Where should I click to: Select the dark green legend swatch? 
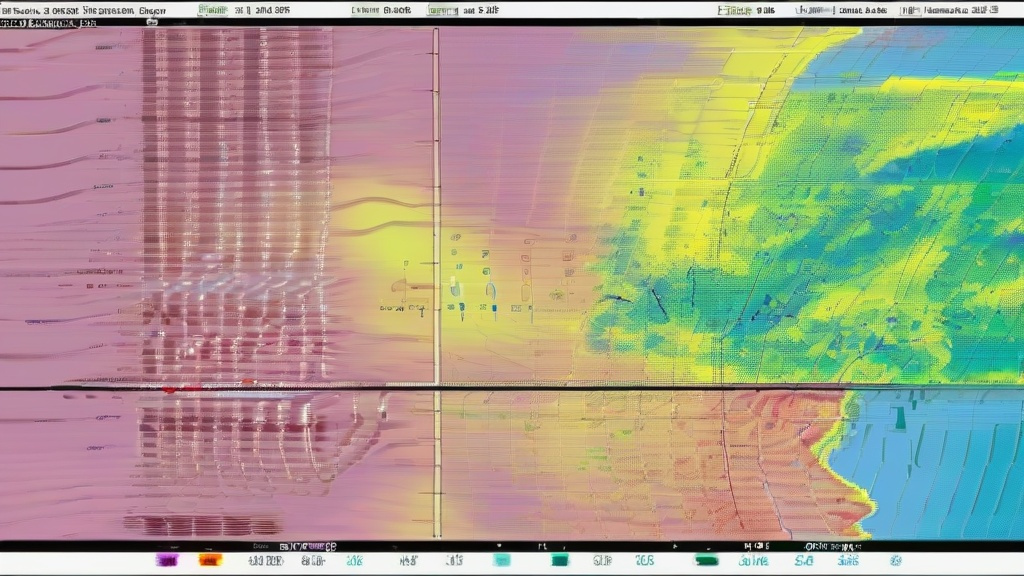pyautogui.click(x=706, y=560)
